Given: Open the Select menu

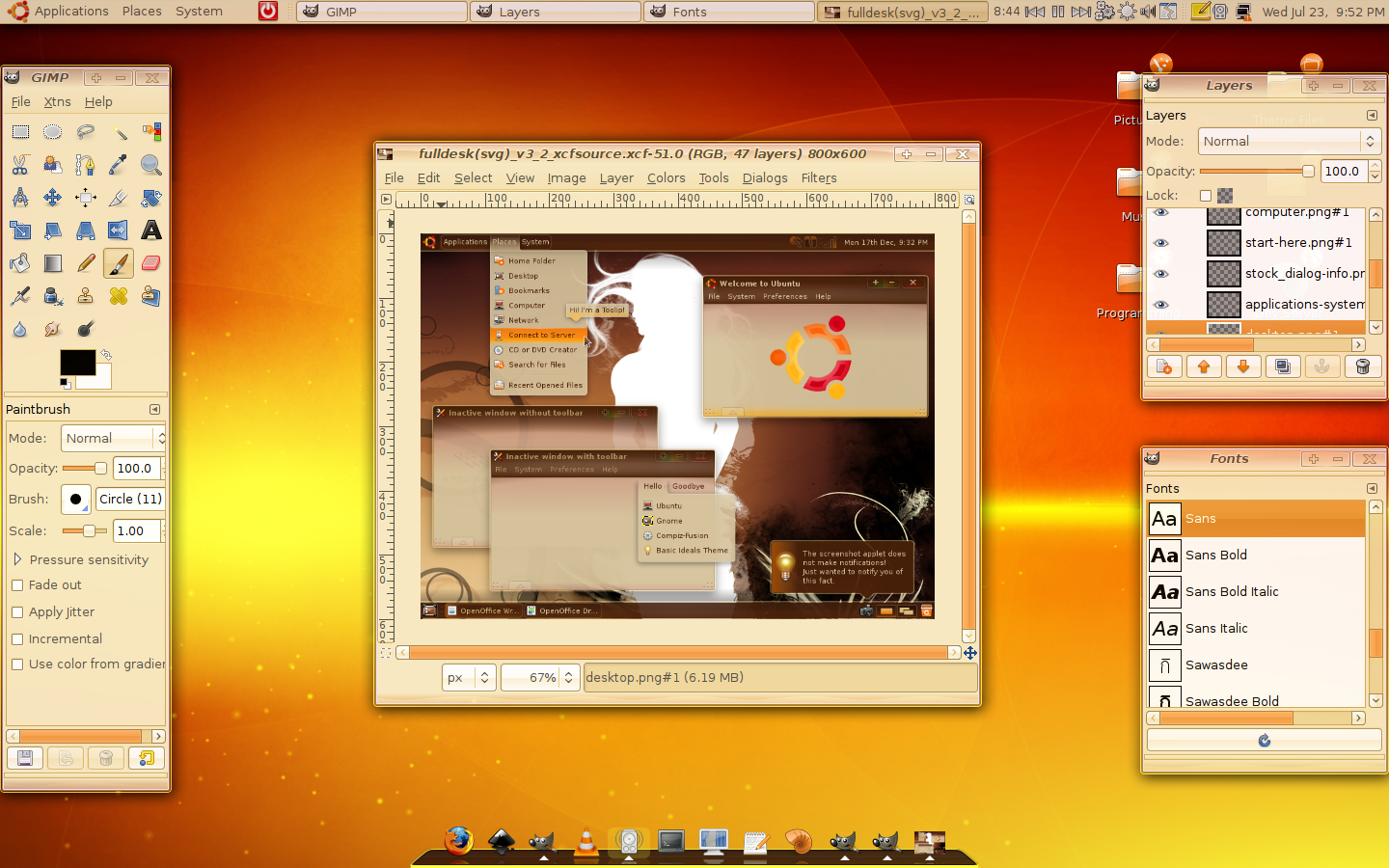Looking at the screenshot, I should coord(473,178).
